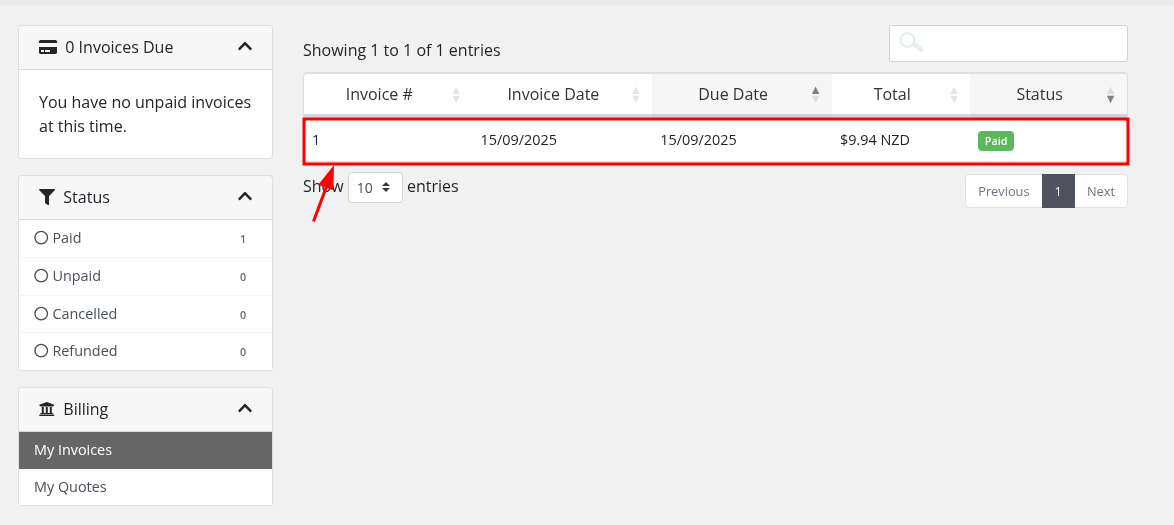Image resolution: width=1174 pixels, height=525 pixels.
Task: Click the credit card icon beside Invoices Due
Action: point(47,47)
